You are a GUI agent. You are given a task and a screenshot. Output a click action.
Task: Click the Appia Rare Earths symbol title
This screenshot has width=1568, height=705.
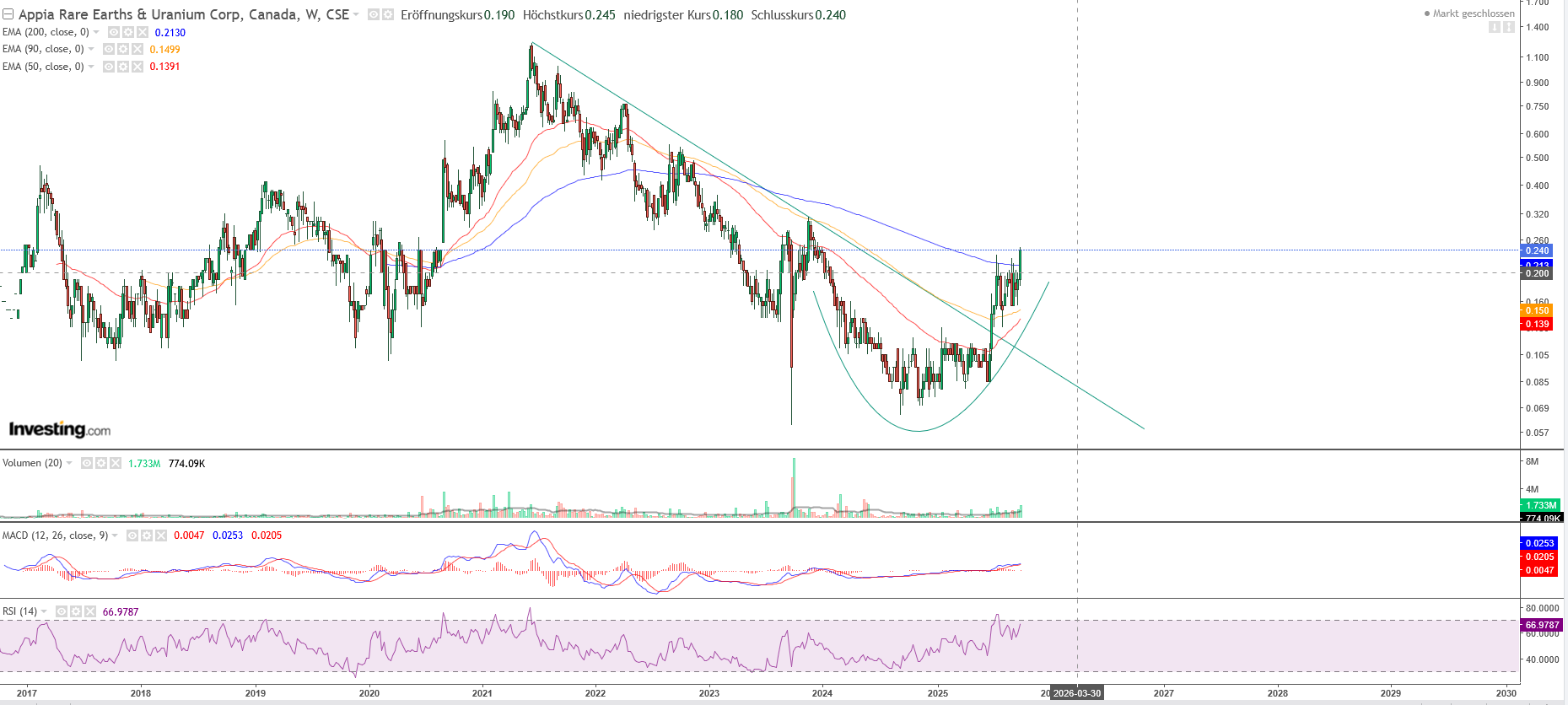pyautogui.click(x=183, y=15)
